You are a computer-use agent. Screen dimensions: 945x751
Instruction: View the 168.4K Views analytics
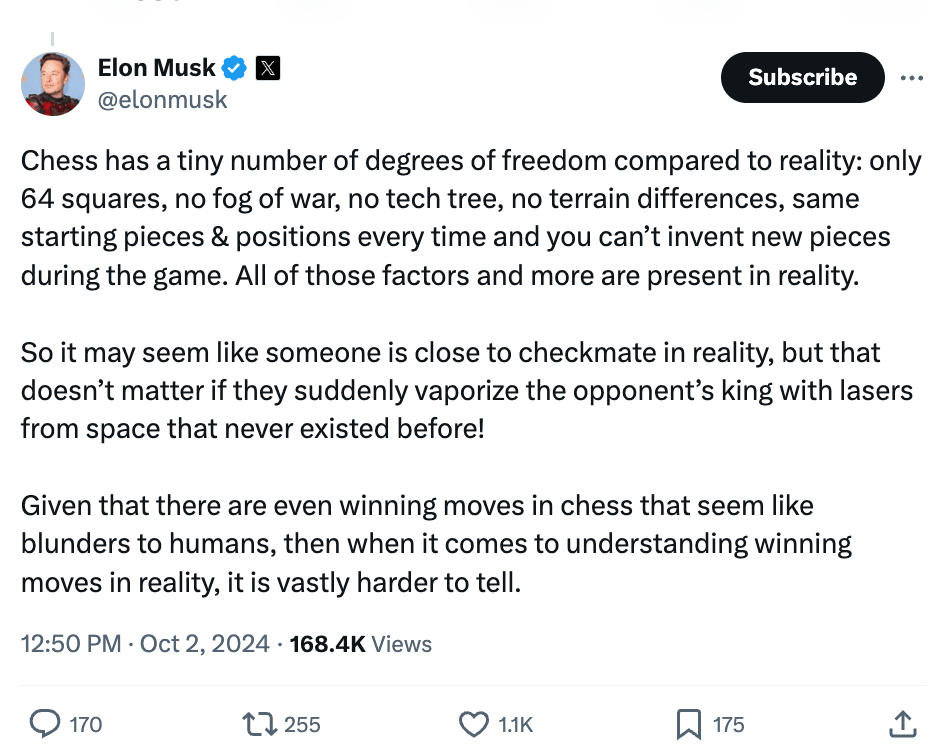(360, 643)
